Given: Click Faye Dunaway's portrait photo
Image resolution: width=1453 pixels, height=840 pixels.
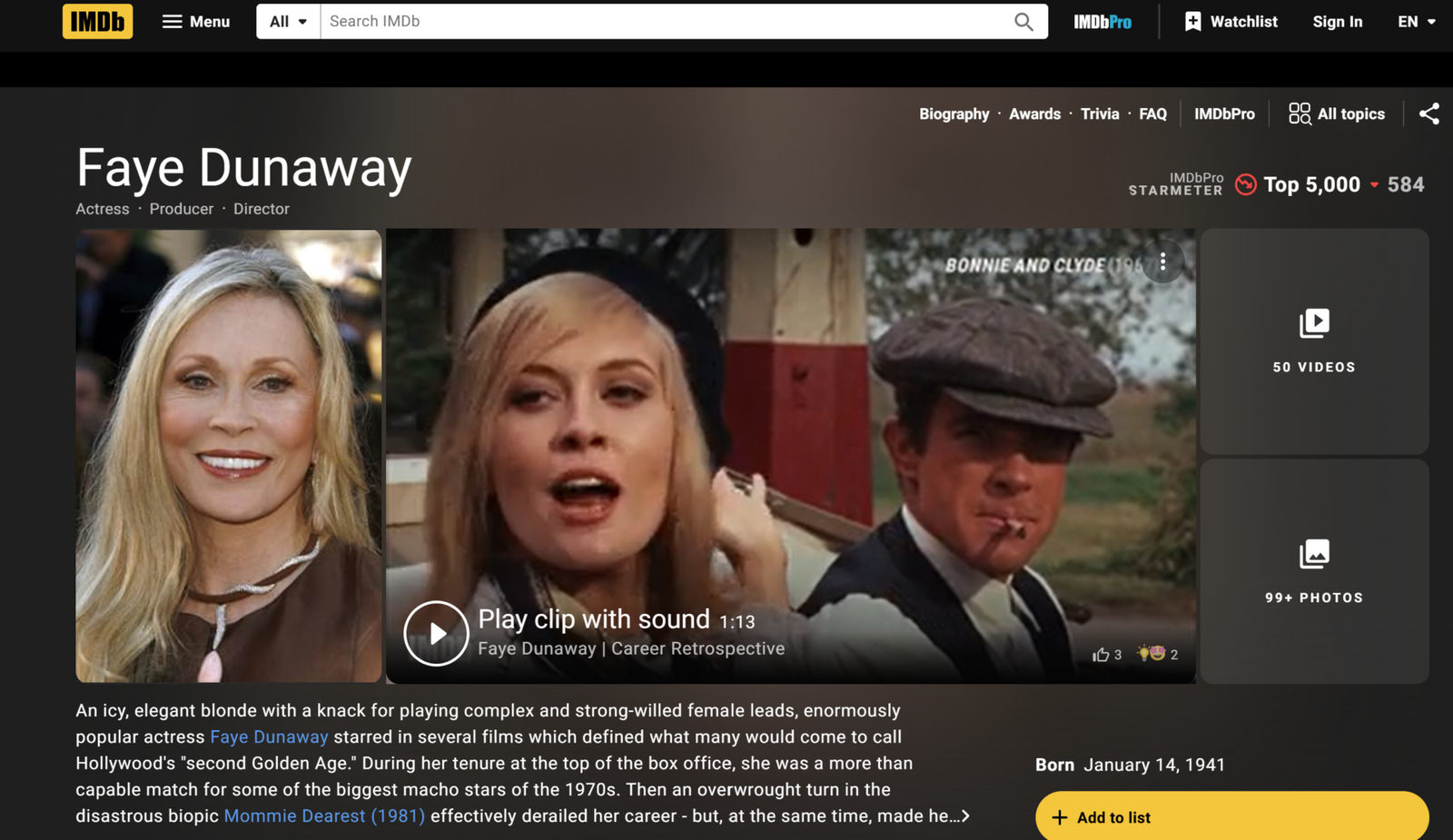Looking at the screenshot, I should (229, 455).
